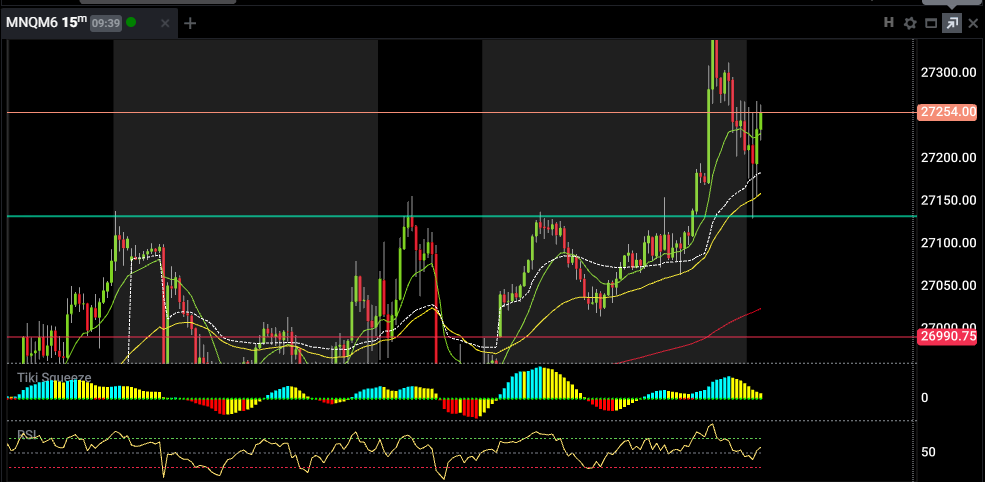Click the 27300.00 price axis label

click(949, 73)
